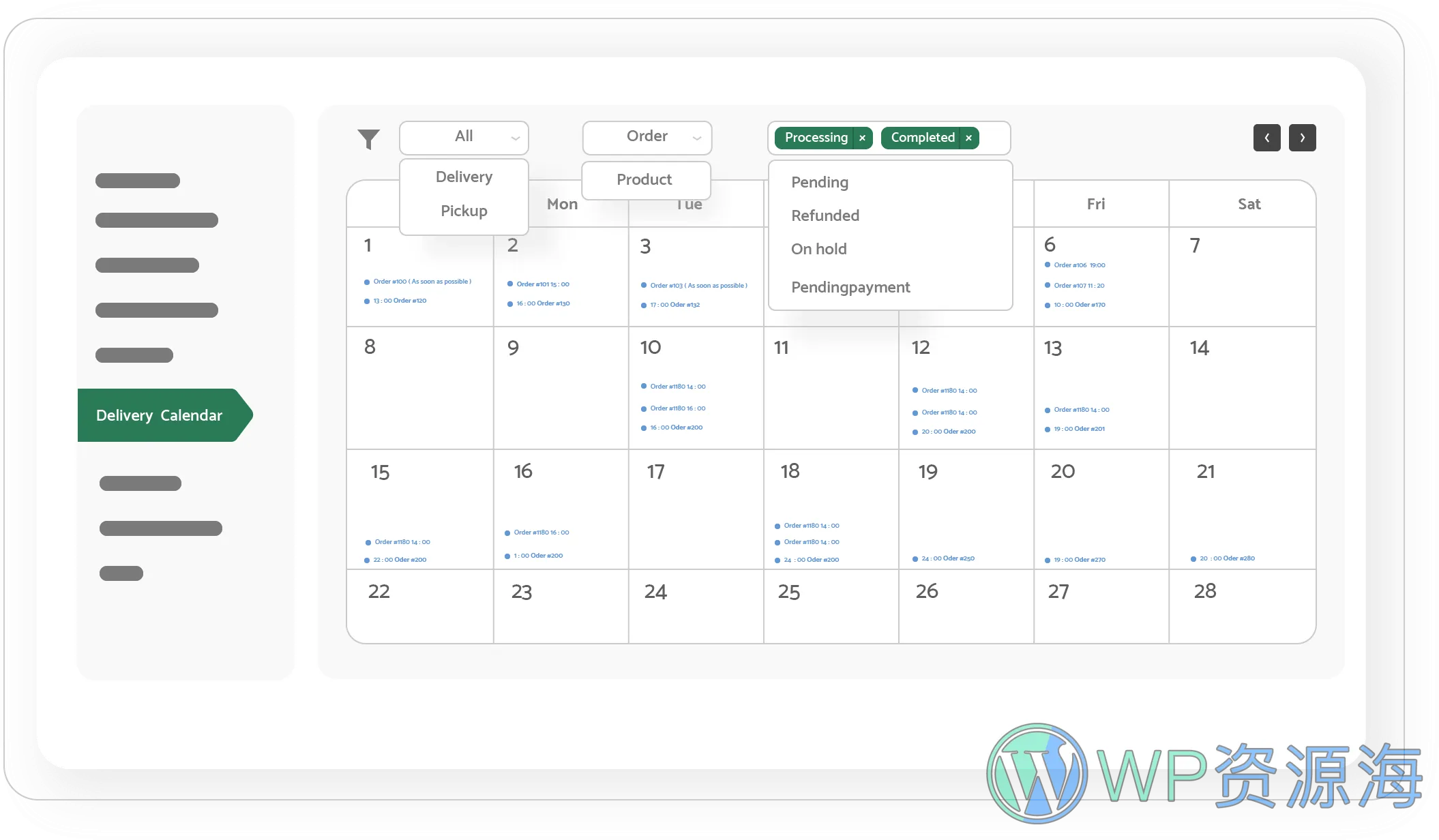This screenshot has width=1439, height=840.
Task: Select Refunded from status list
Action: 824,215
